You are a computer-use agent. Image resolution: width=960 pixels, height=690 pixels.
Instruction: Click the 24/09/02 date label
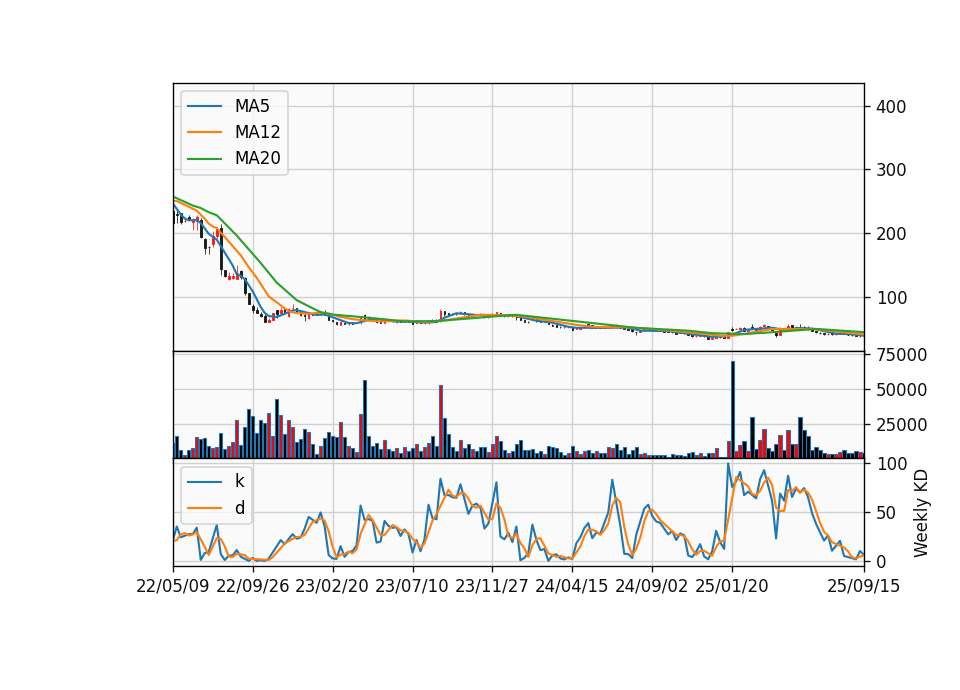(651, 586)
